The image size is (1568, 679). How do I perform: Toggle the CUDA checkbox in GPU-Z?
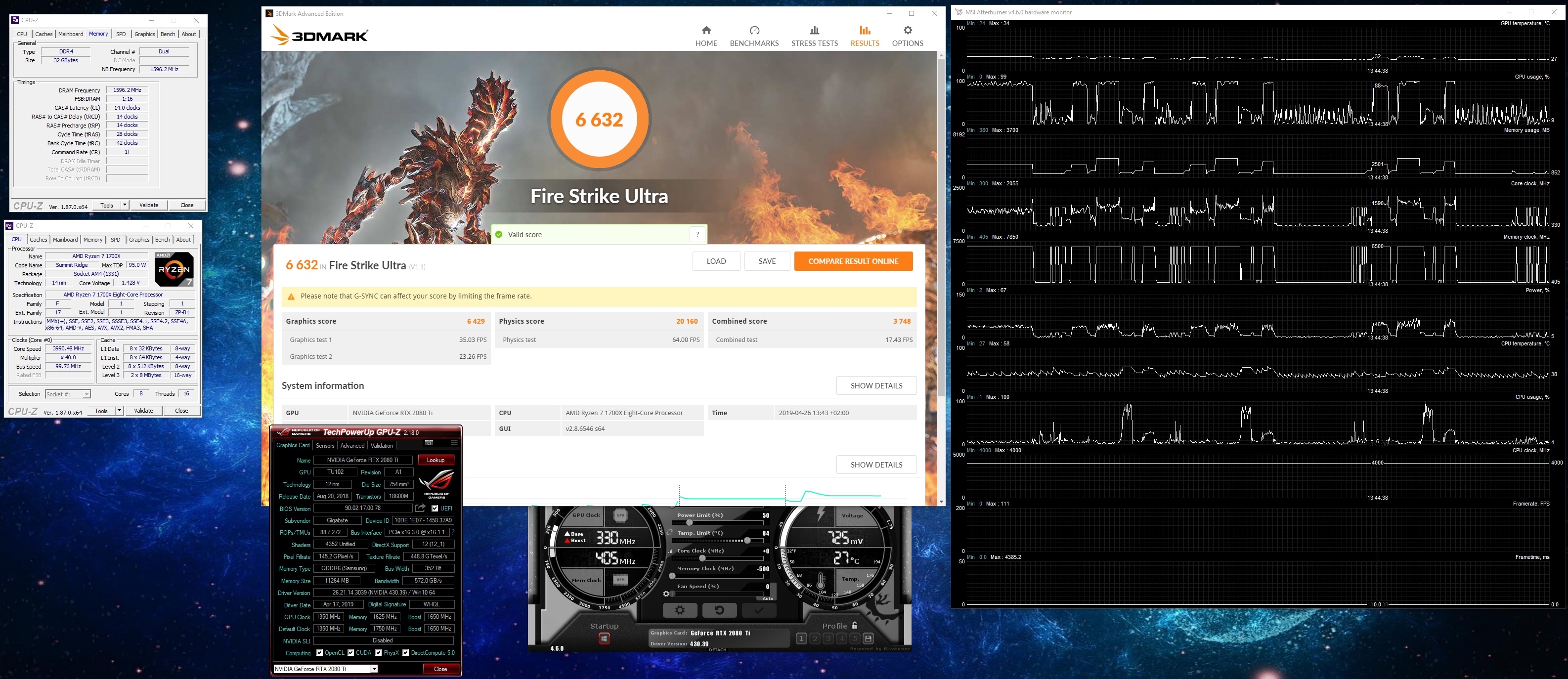point(350,653)
